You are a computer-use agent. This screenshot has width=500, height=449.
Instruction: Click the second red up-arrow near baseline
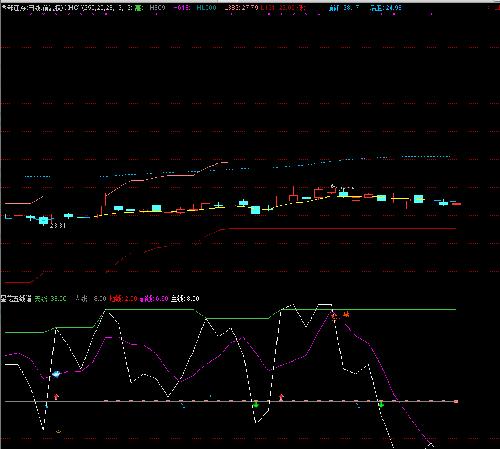281,397
